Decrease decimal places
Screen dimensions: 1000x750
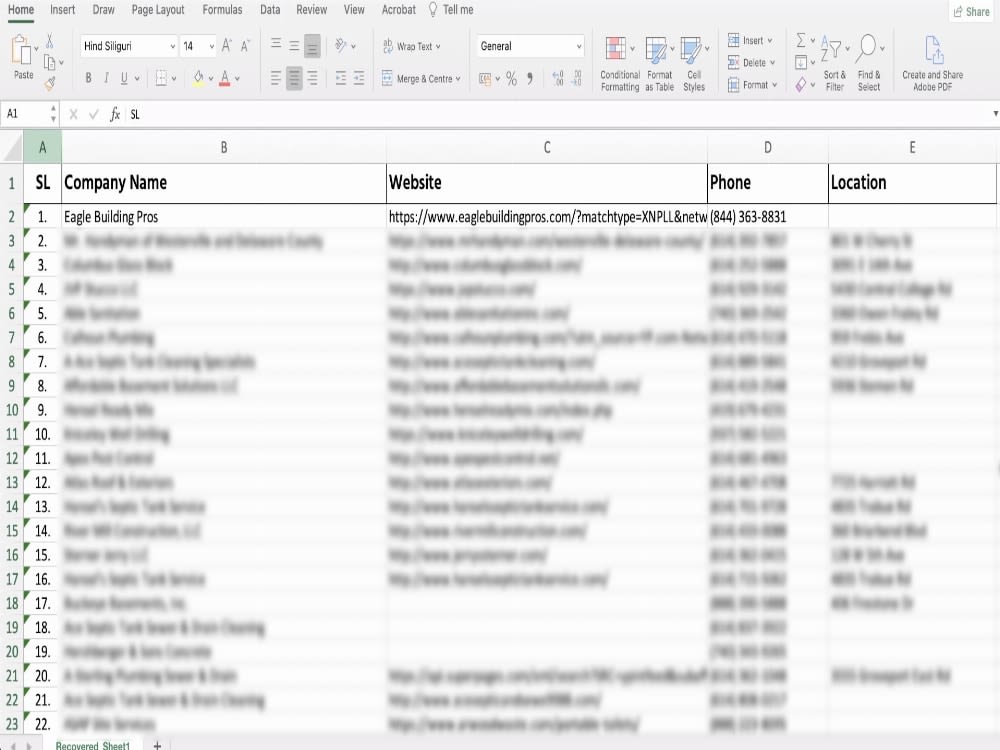pos(577,78)
